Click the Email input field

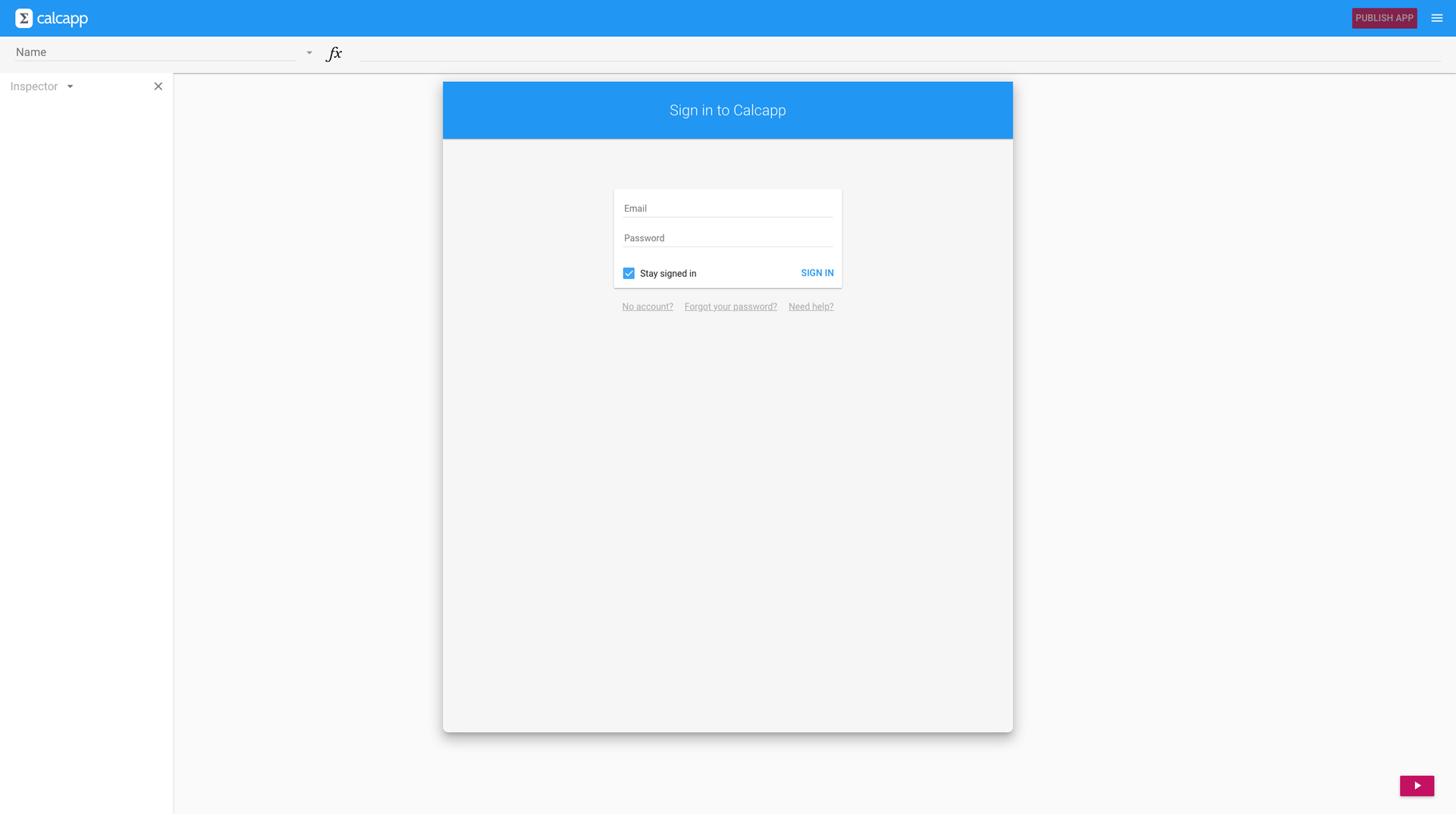point(726,208)
